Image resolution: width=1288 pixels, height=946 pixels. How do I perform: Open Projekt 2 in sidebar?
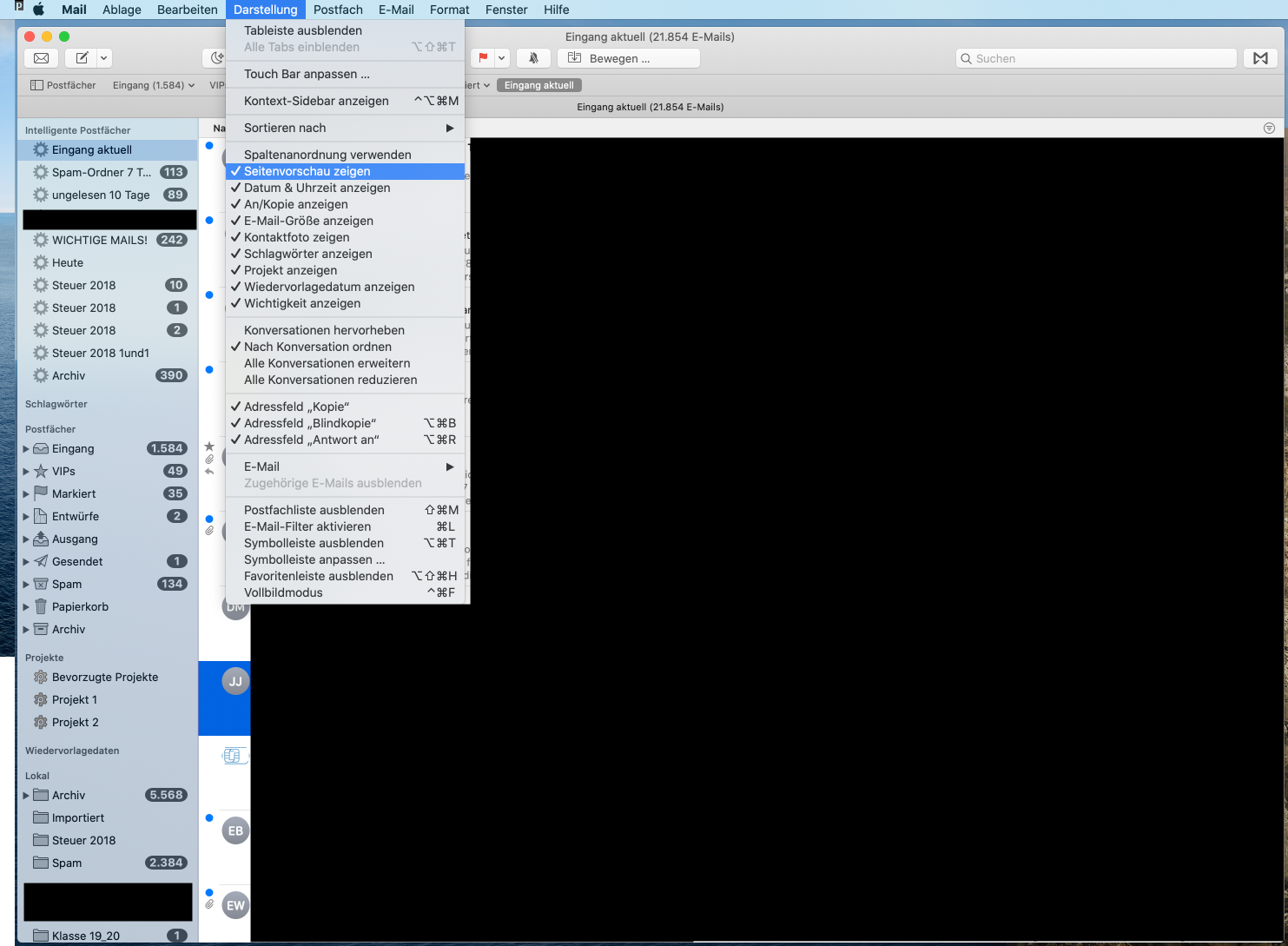(108, 722)
